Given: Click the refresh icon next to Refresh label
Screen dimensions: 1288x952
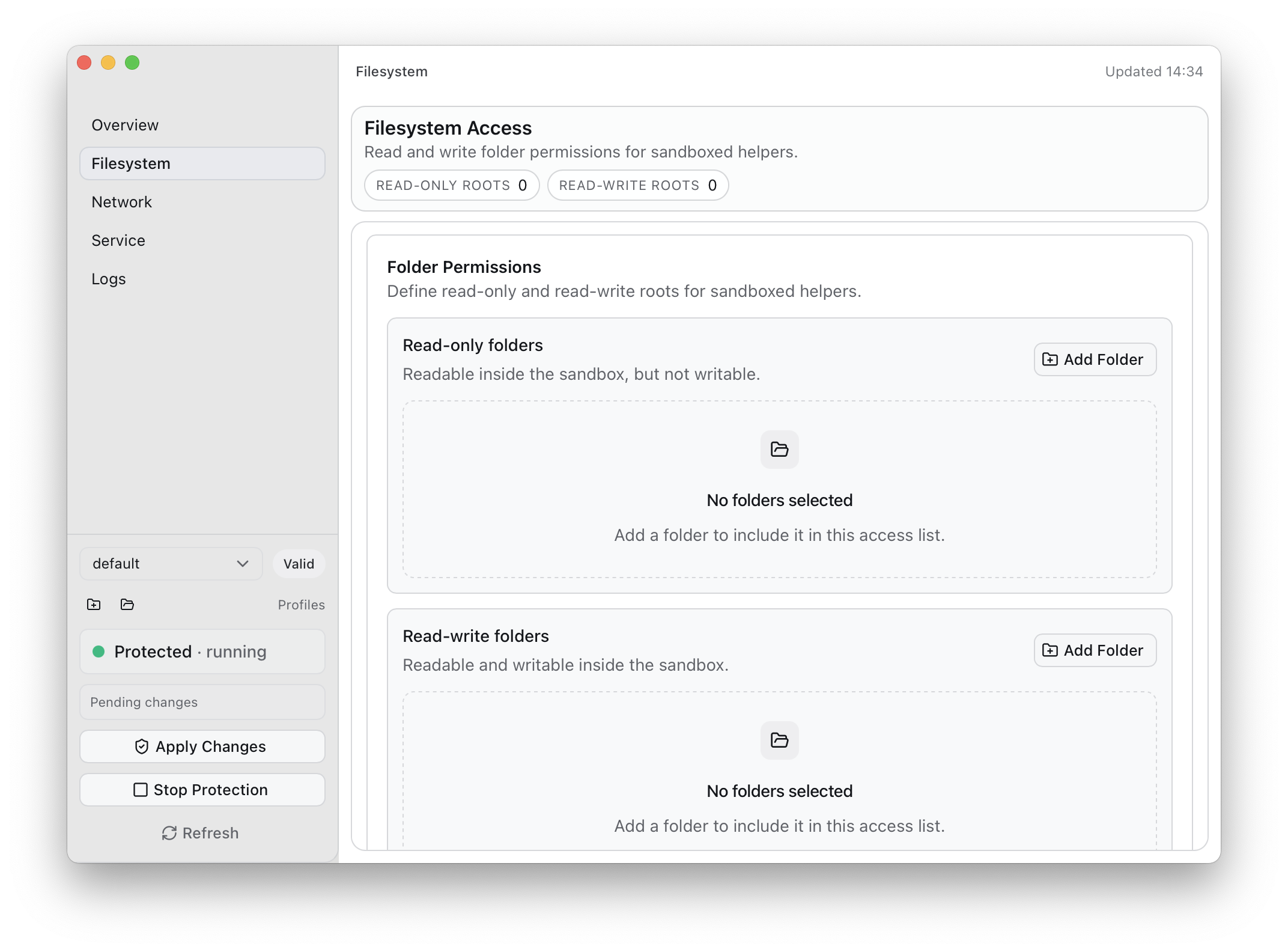Looking at the screenshot, I should point(169,833).
